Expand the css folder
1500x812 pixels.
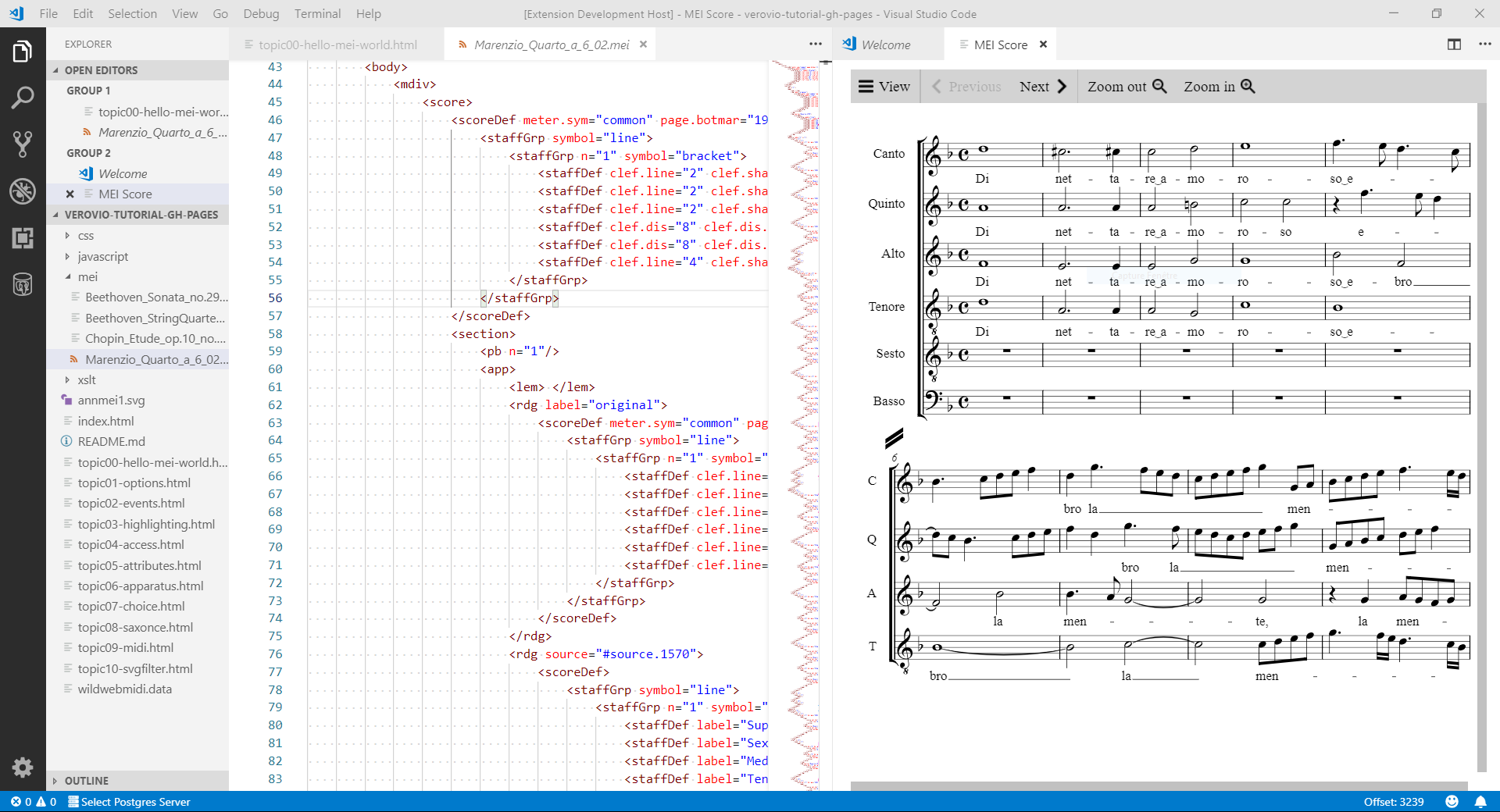[x=85, y=236]
